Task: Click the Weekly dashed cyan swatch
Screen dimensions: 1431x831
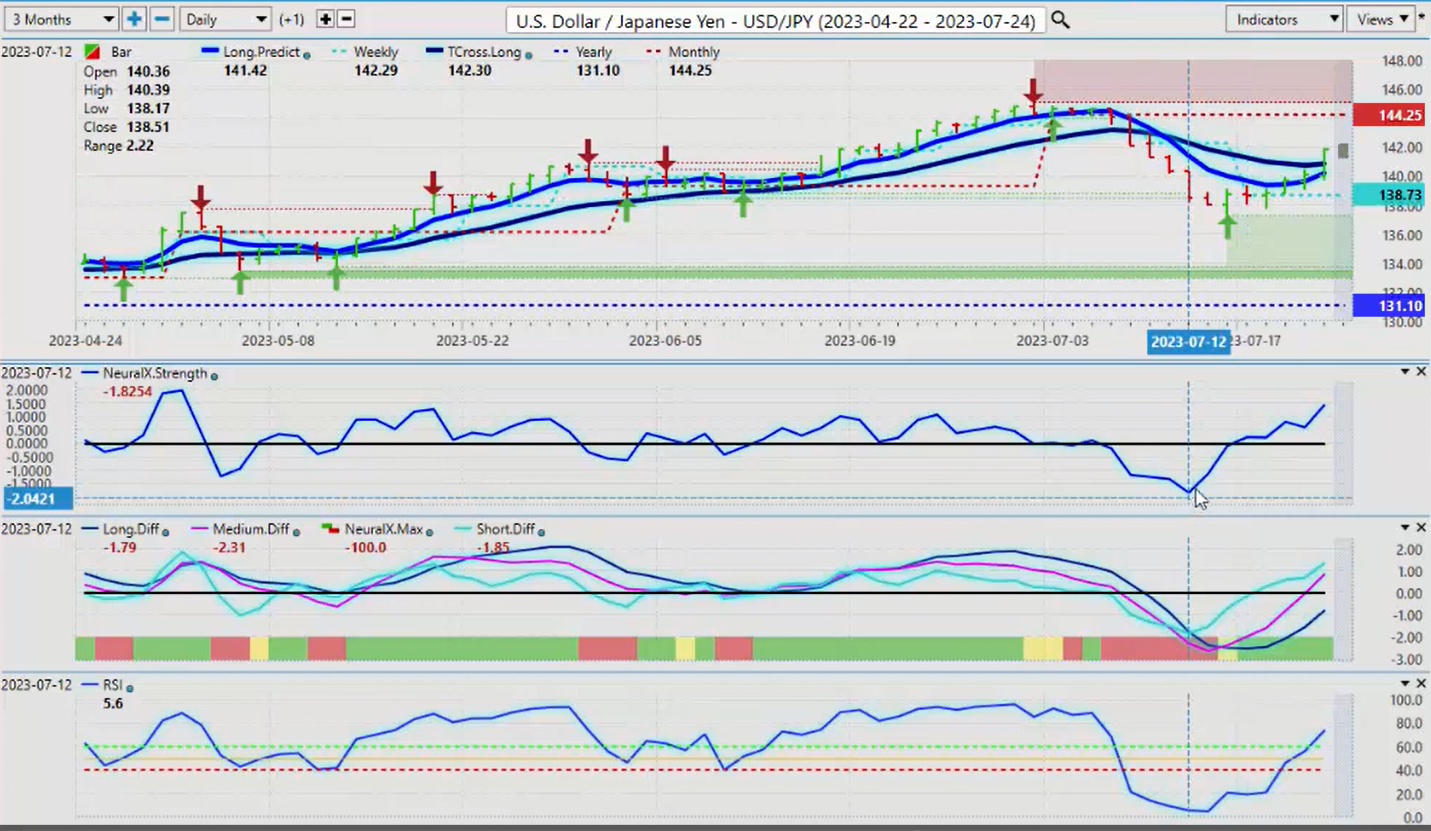Action: [x=342, y=52]
